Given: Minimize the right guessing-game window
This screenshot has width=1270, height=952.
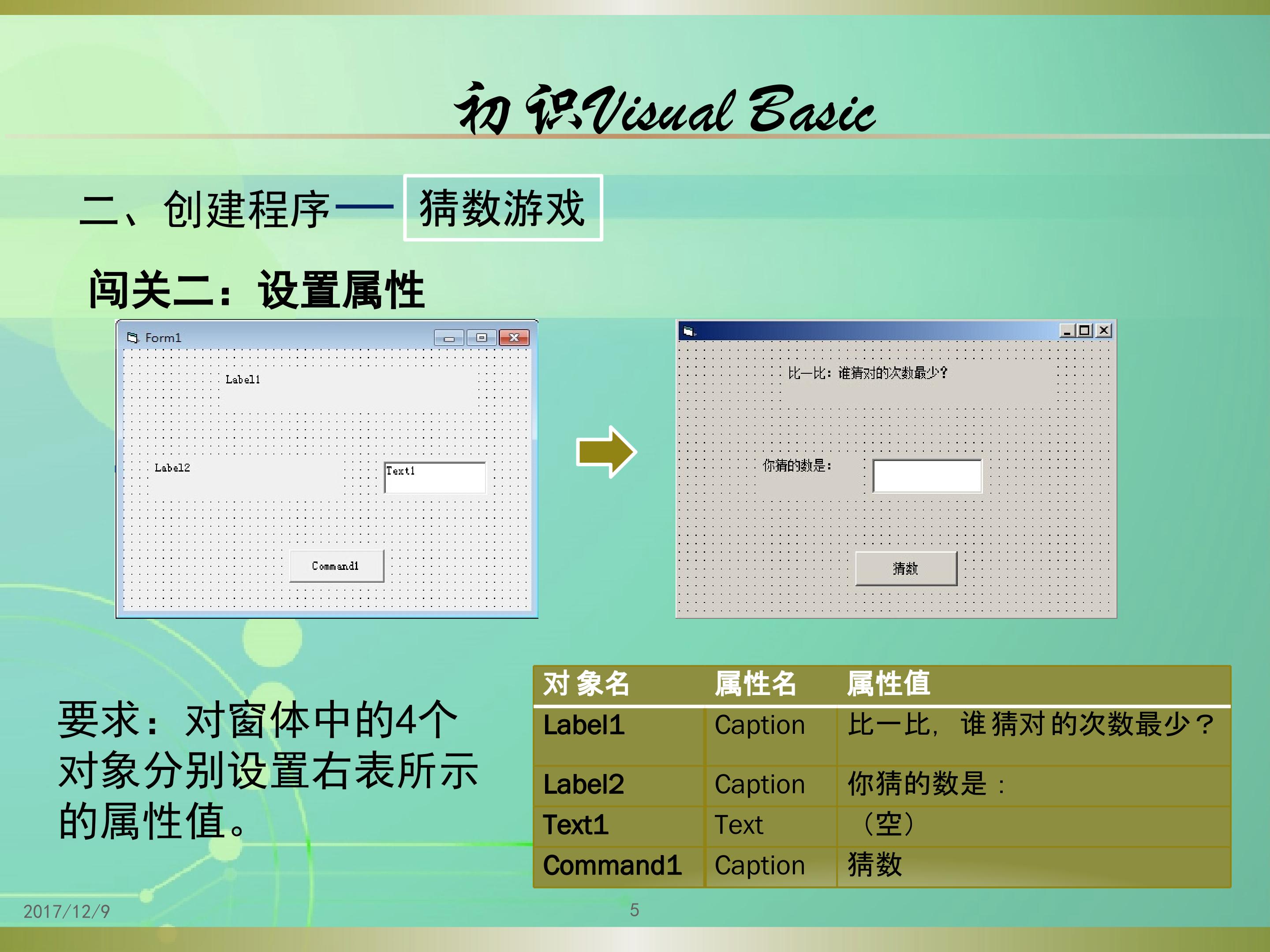Looking at the screenshot, I should [1067, 331].
